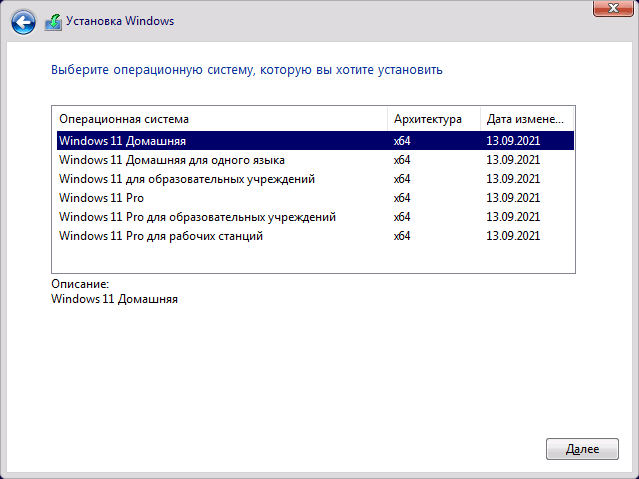The image size is (639, 479).
Task: Click the description text Windows 11 Домашняя
Action: tap(114, 299)
